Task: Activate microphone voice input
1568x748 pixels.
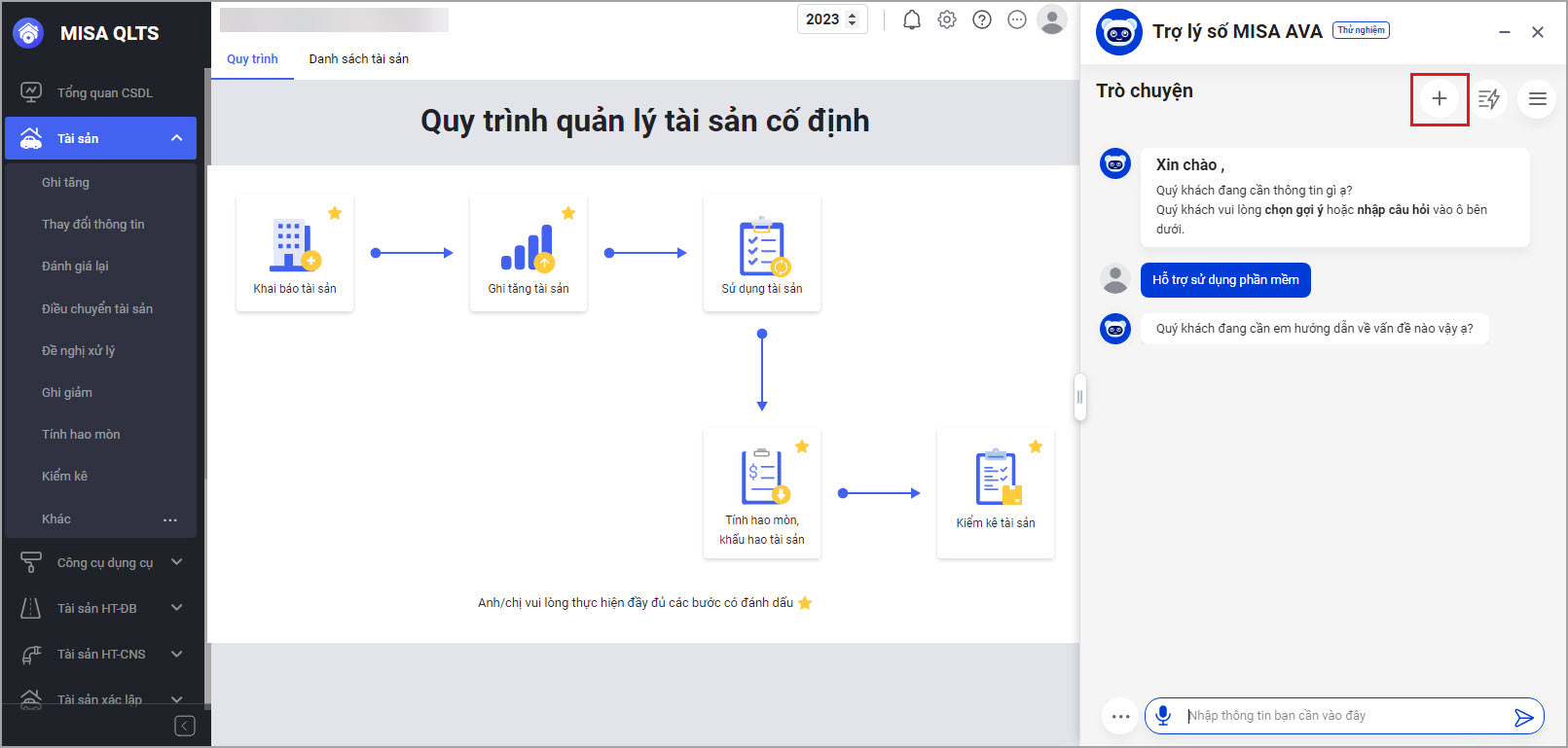Action: [x=1163, y=716]
